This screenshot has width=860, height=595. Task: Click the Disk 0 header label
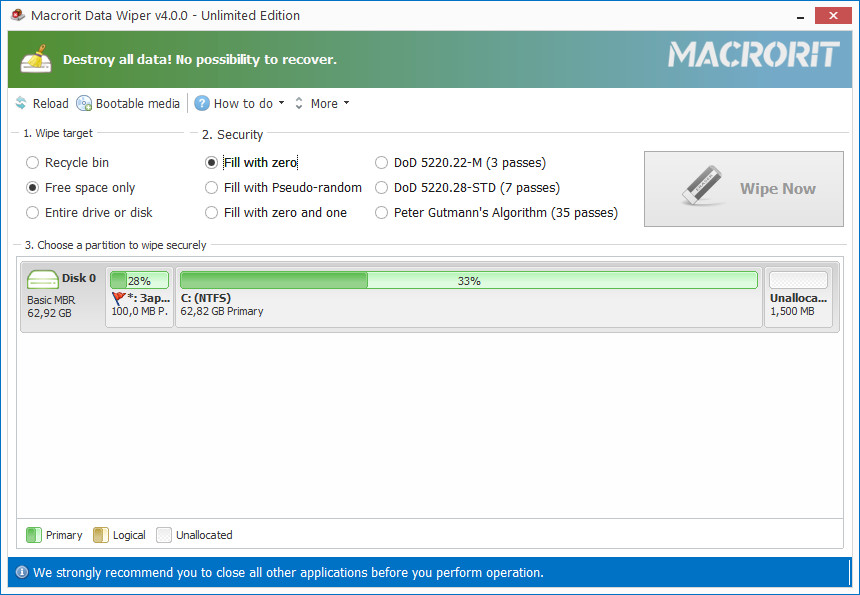[x=78, y=278]
